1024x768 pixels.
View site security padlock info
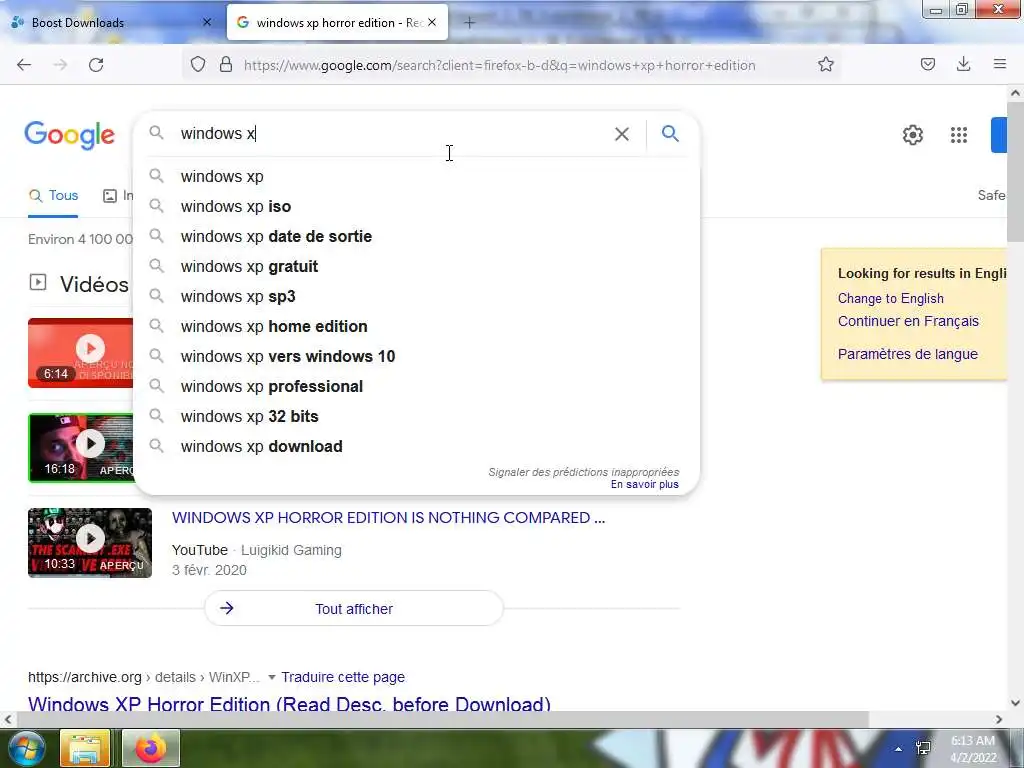pos(226,65)
